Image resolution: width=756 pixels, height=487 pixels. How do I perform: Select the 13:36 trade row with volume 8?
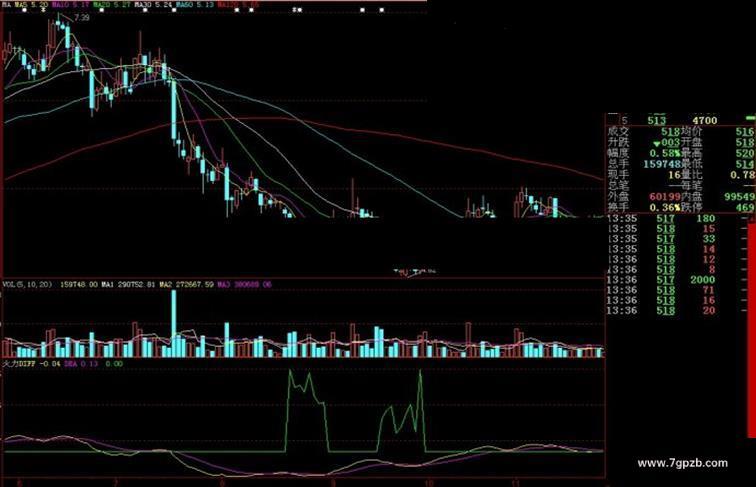click(662, 270)
